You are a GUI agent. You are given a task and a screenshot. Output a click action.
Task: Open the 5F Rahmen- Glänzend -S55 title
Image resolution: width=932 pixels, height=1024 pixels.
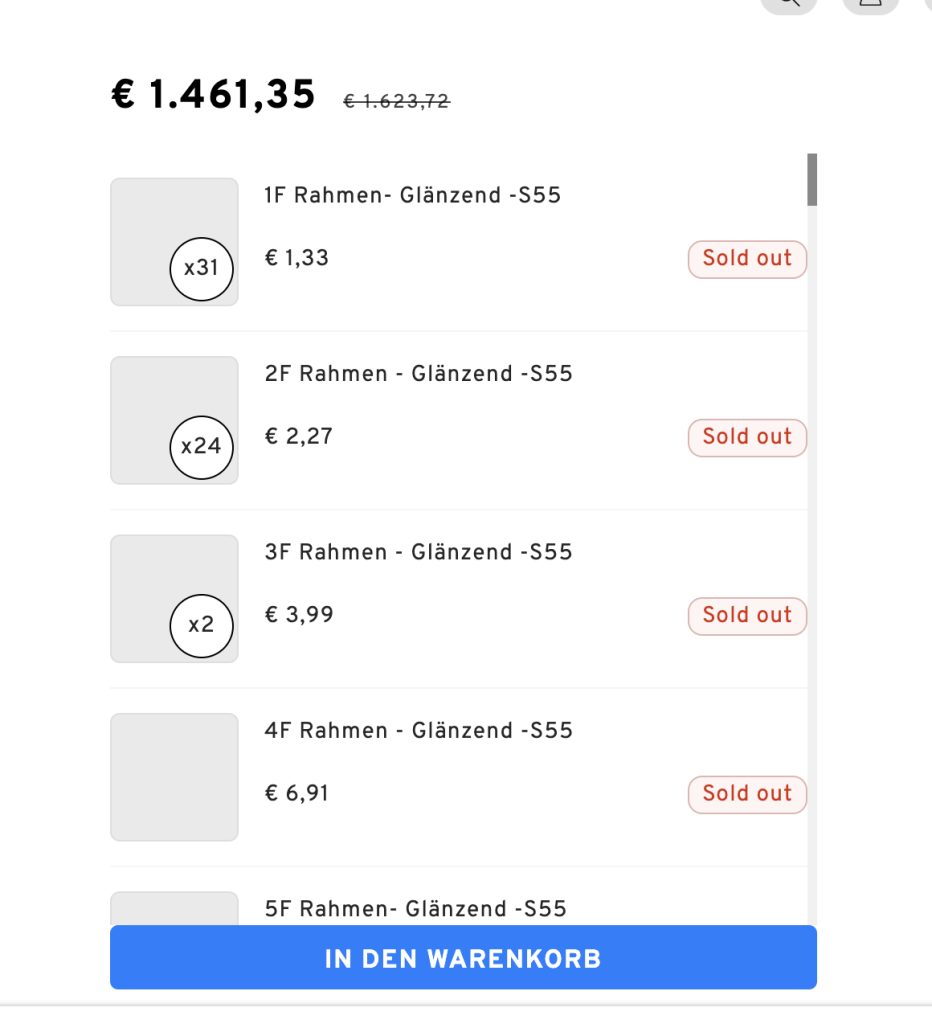415,908
